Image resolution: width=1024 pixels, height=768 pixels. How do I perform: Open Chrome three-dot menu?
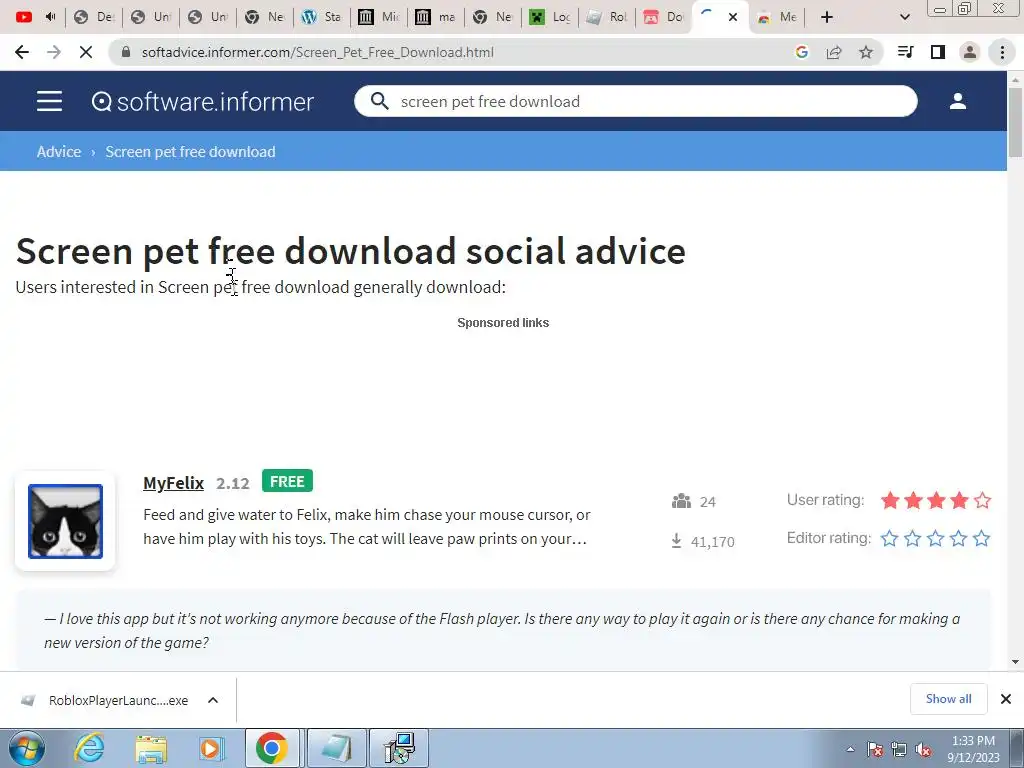[x=1002, y=52]
